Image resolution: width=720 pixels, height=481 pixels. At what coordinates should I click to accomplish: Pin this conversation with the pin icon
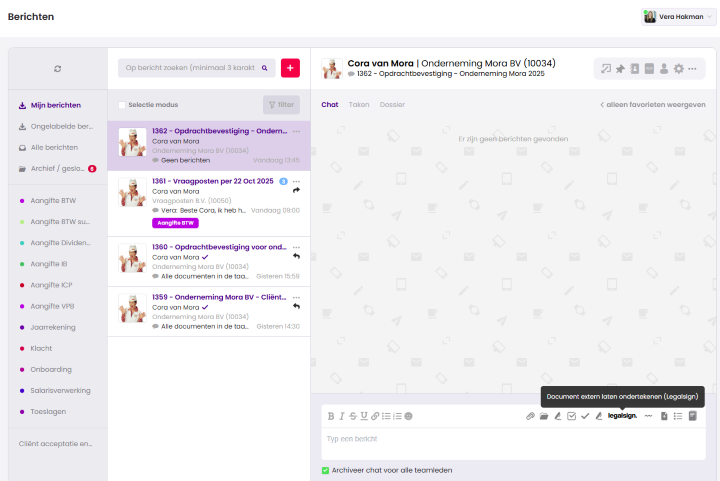point(620,69)
